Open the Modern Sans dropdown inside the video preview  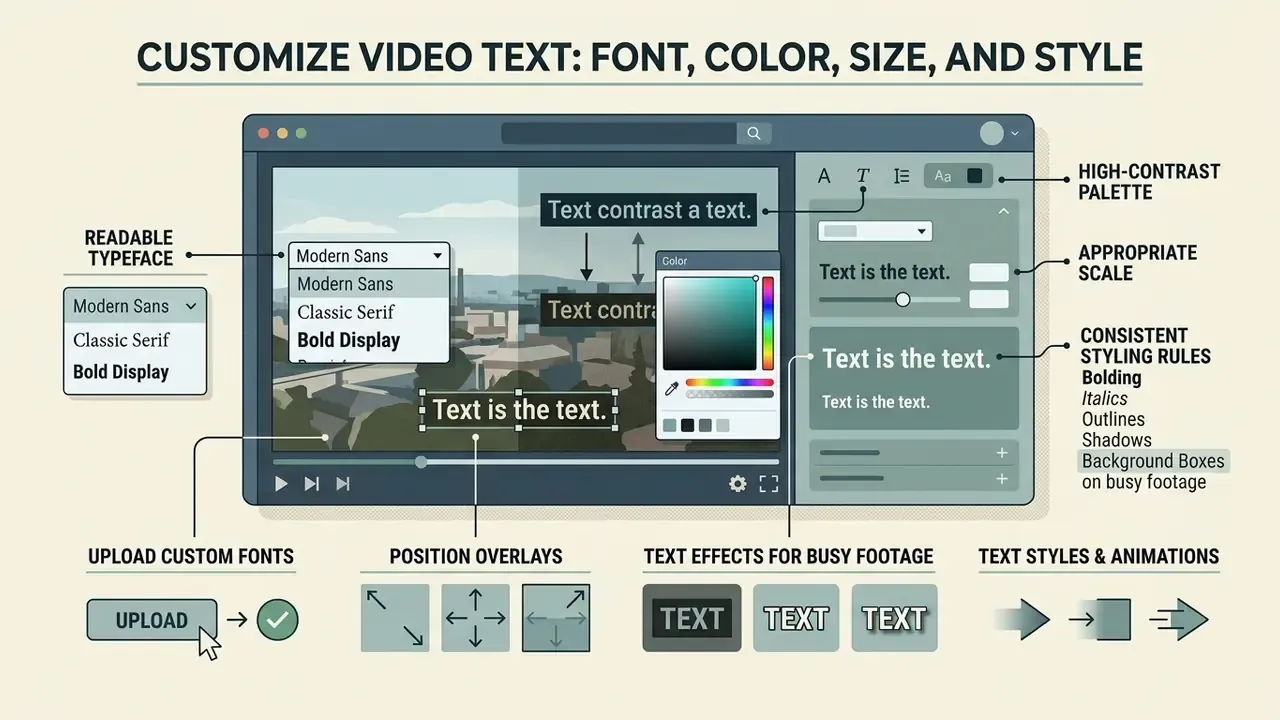(369, 256)
